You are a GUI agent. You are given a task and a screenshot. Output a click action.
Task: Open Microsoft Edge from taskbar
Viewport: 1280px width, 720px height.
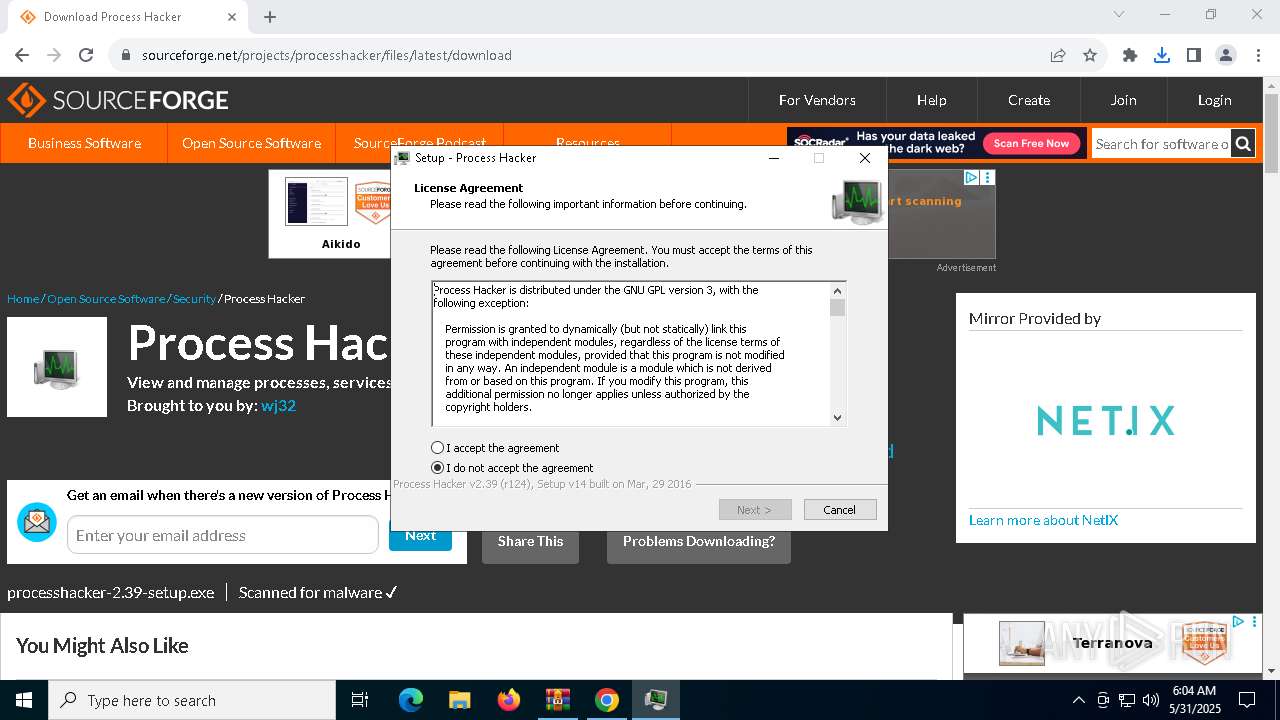[x=411, y=700]
